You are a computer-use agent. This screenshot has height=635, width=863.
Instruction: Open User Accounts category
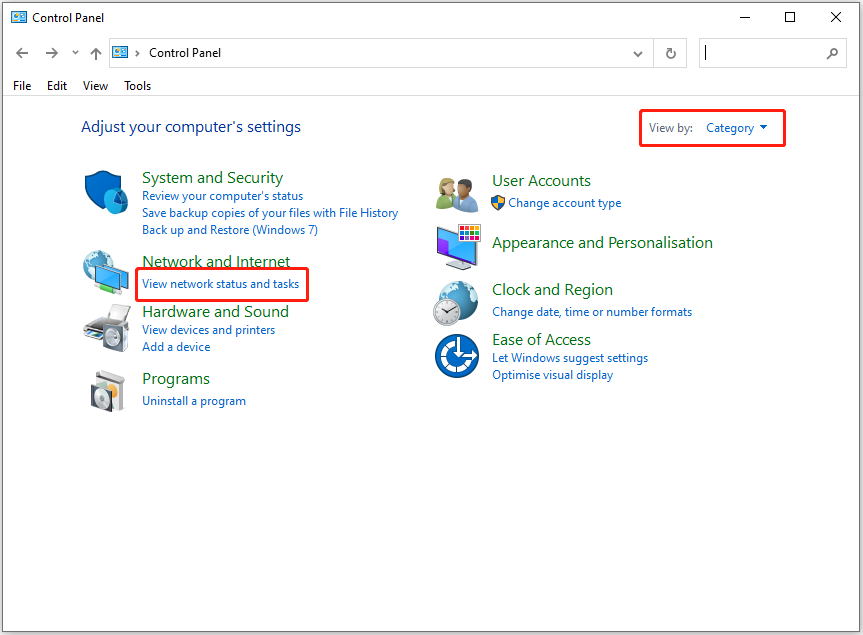541,180
